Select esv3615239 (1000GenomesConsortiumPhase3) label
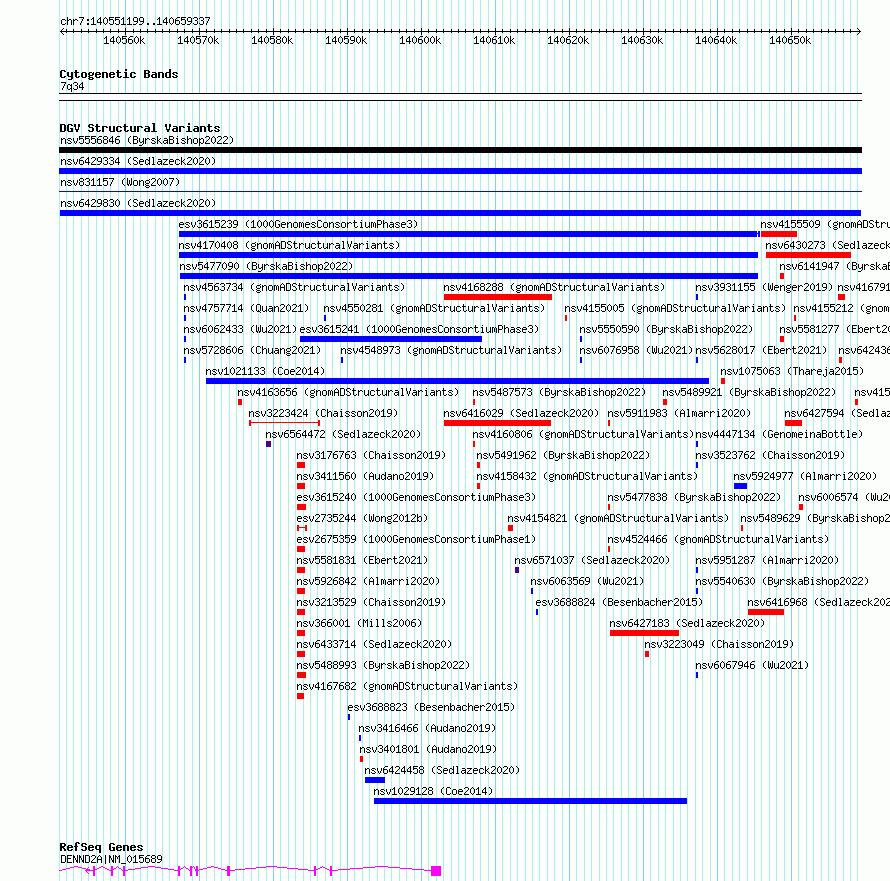This screenshot has height=881, width=890. click(x=298, y=224)
